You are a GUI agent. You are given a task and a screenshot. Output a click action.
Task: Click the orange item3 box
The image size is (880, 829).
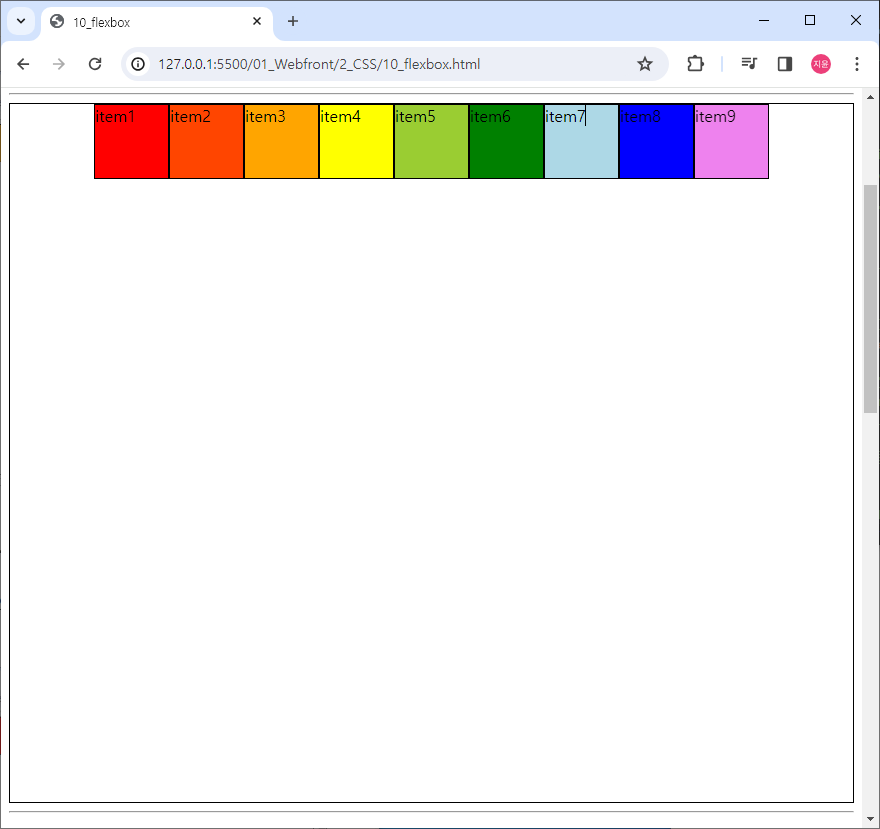click(x=281, y=141)
